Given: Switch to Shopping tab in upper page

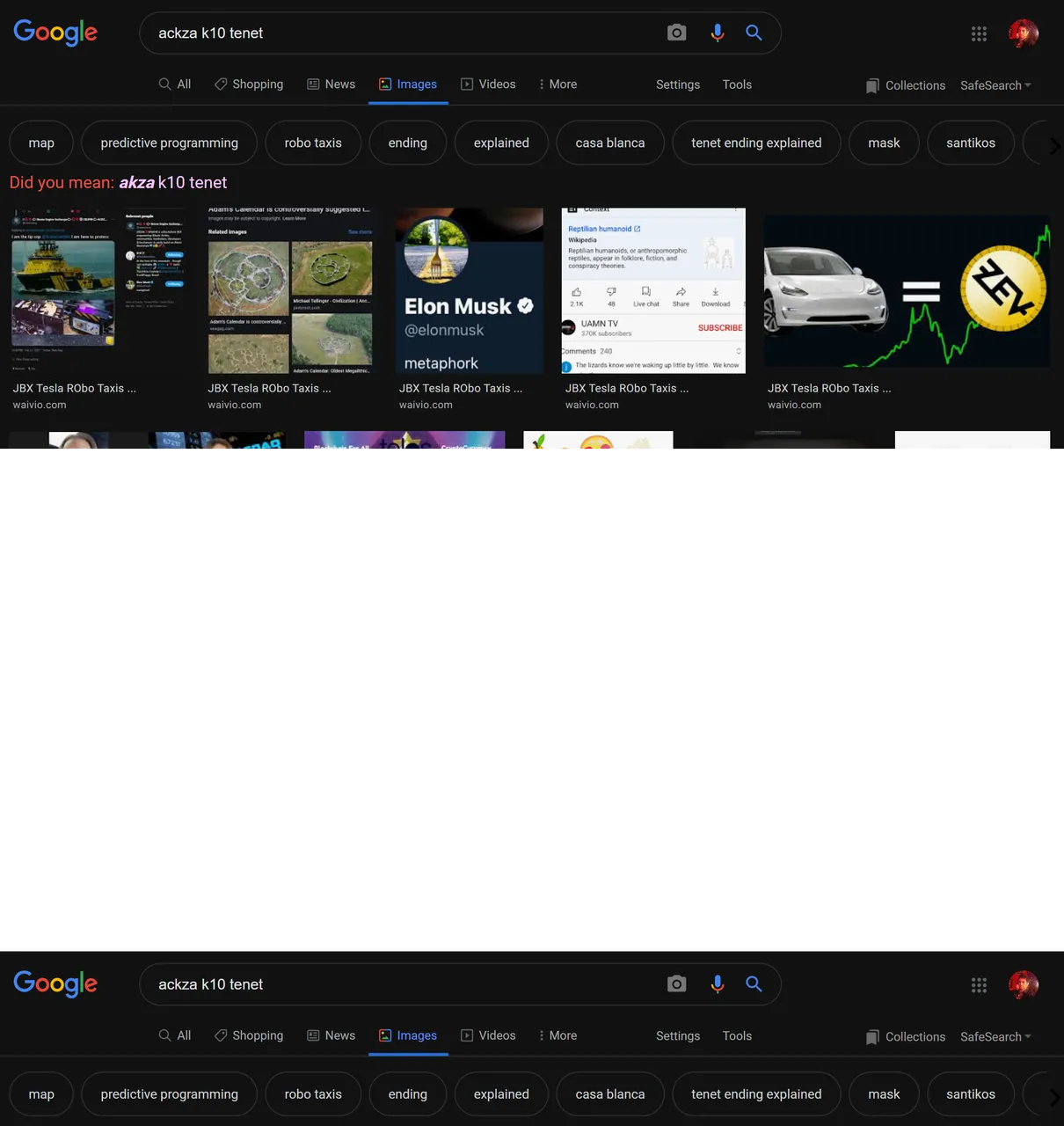Looking at the screenshot, I should (x=249, y=84).
